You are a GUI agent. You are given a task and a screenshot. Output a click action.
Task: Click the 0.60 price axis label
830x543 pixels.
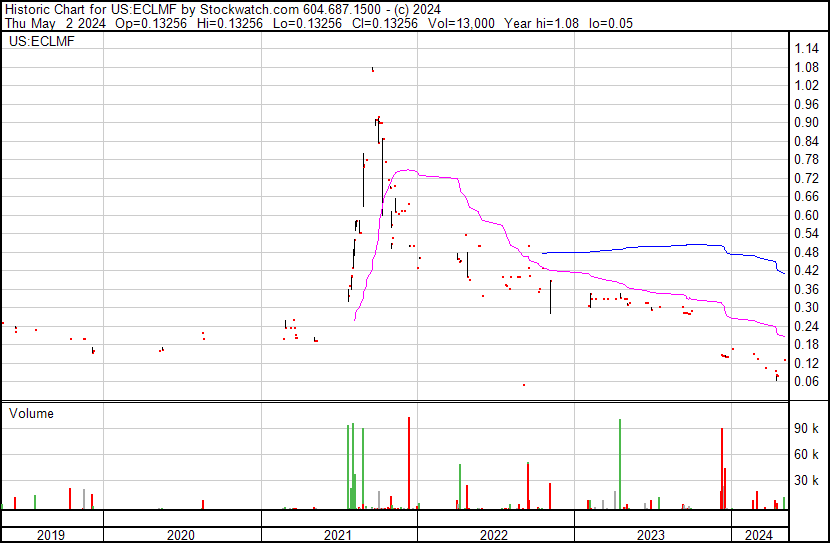[x=807, y=215]
